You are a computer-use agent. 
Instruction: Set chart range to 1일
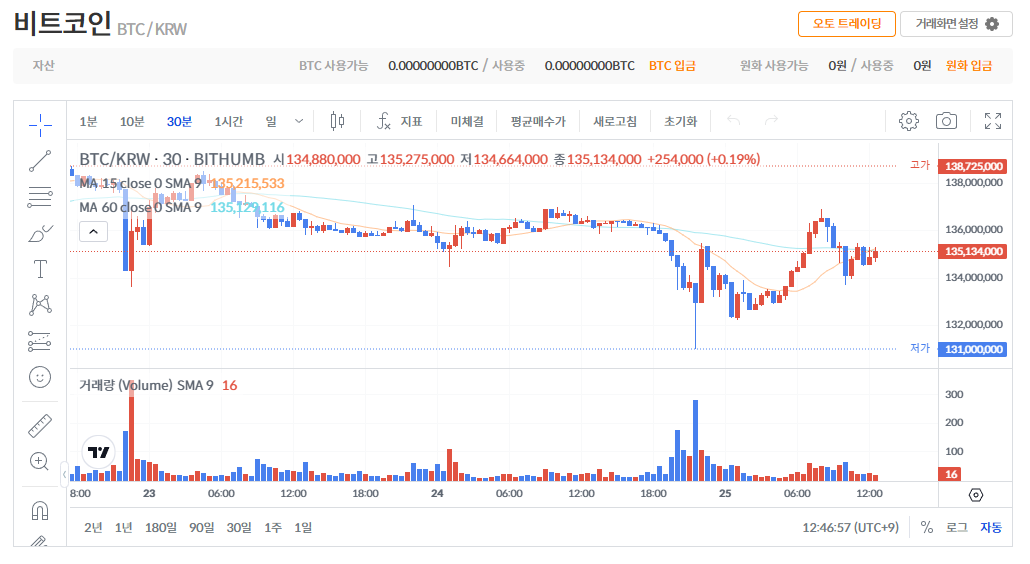click(x=303, y=527)
